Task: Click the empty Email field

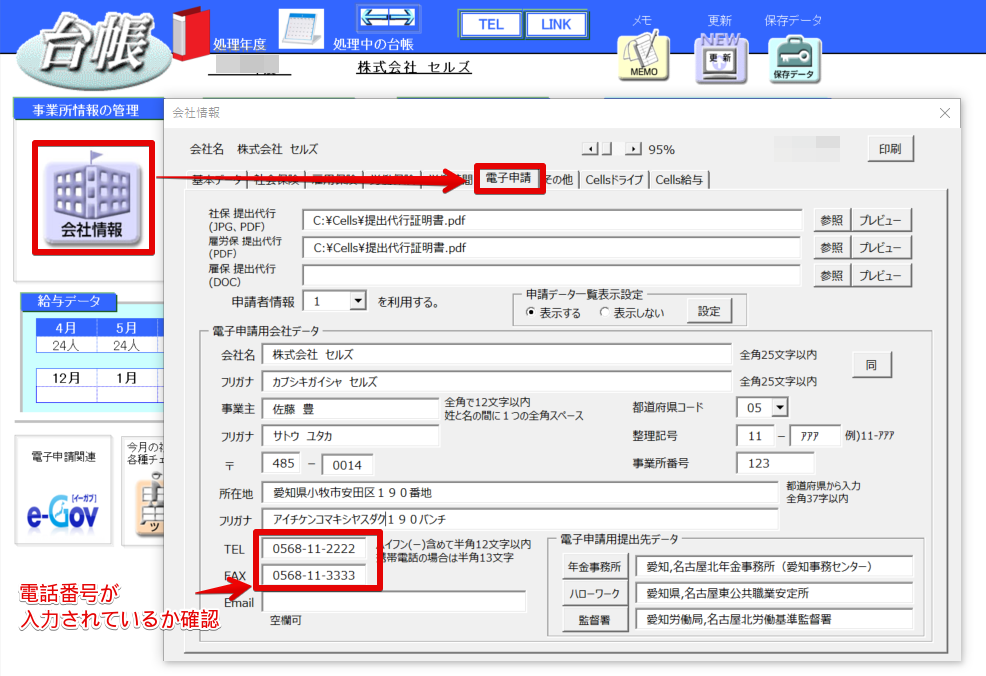Action: [394, 602]
